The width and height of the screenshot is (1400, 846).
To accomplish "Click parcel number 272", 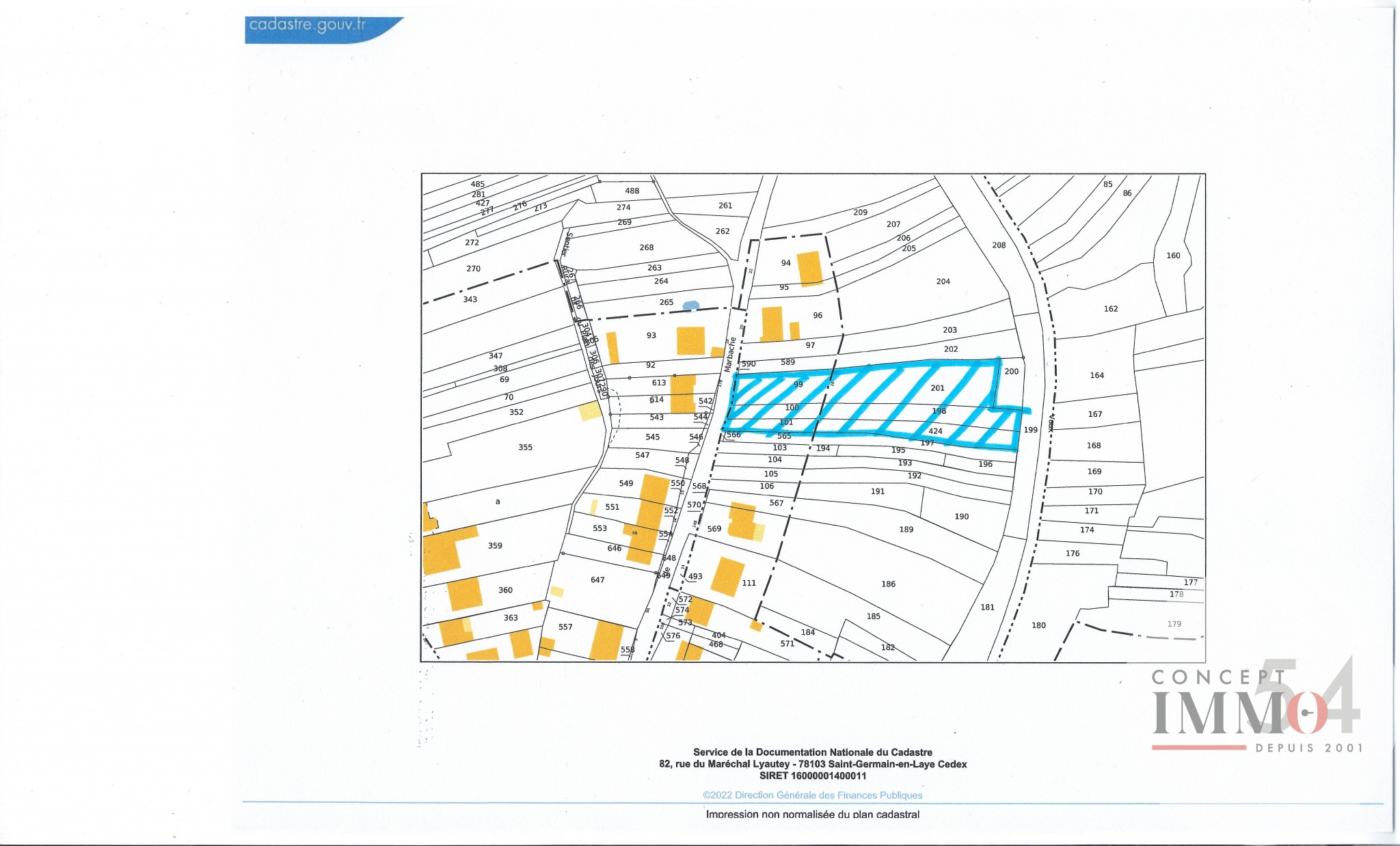I will pyautogui.click(x=472, y=243).
